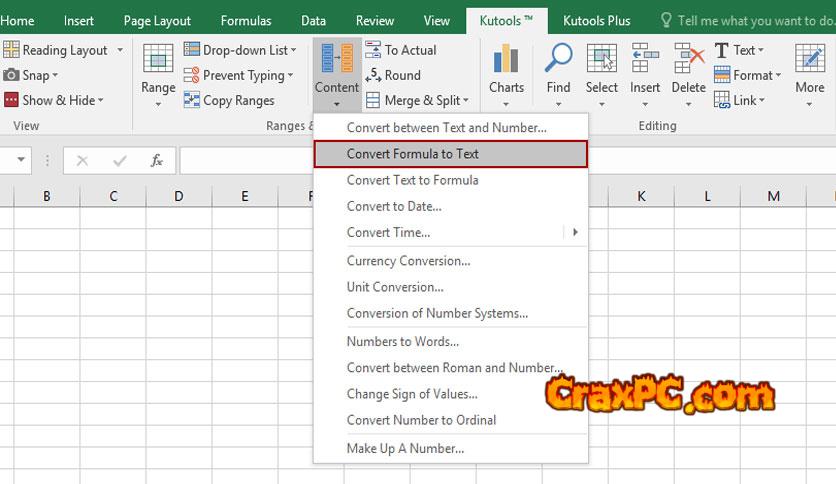This screenshot has height=484, width=836.
Task: Choose Currency Conversion from Content menu
Action: tap(408, 261)
